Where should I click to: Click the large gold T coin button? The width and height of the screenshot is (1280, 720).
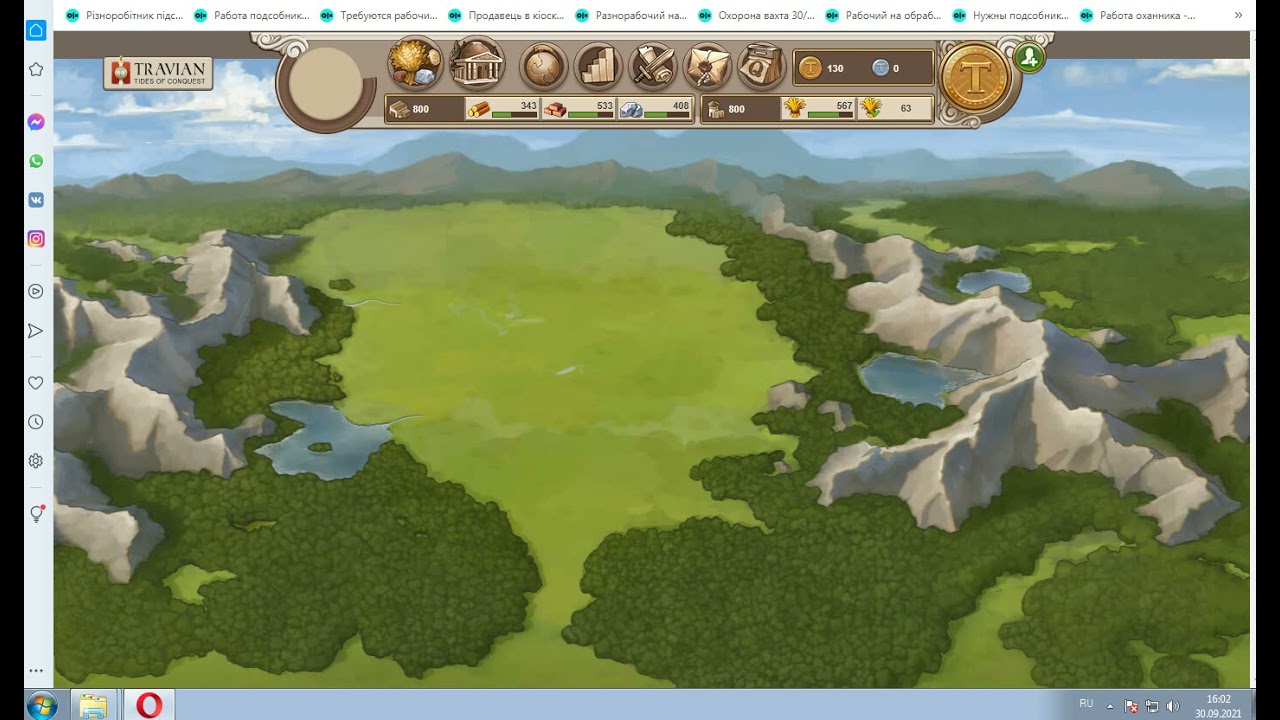(x=975, y=77)
